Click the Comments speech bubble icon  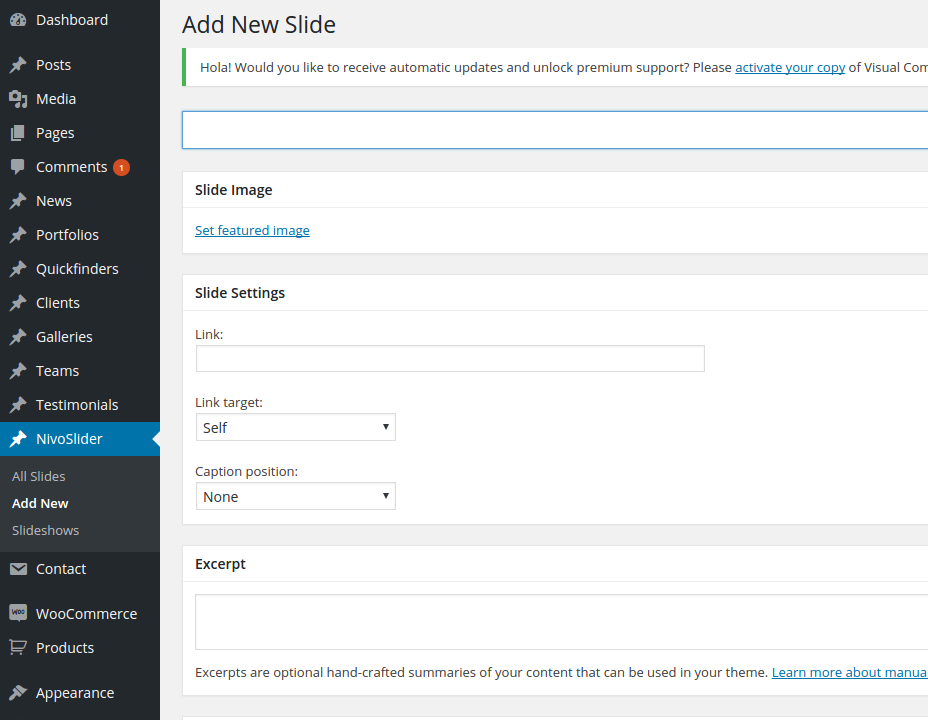point(18,167)
